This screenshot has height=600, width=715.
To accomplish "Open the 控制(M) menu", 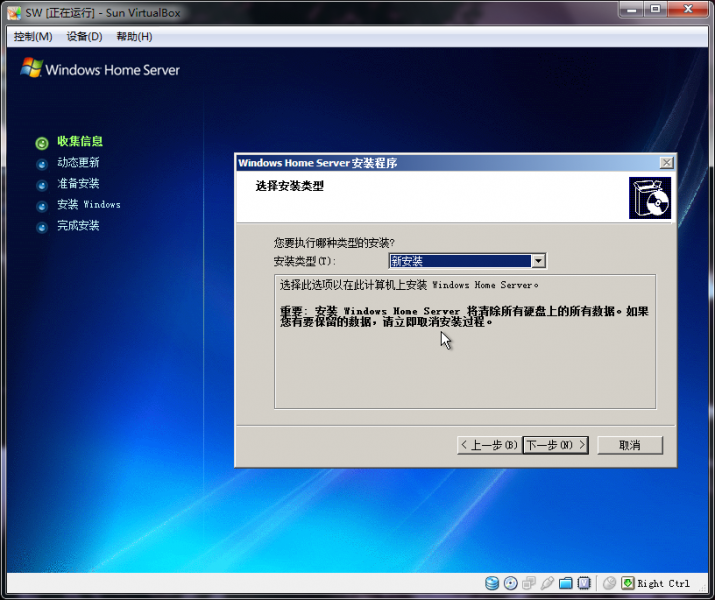I will tap(33, 36).
